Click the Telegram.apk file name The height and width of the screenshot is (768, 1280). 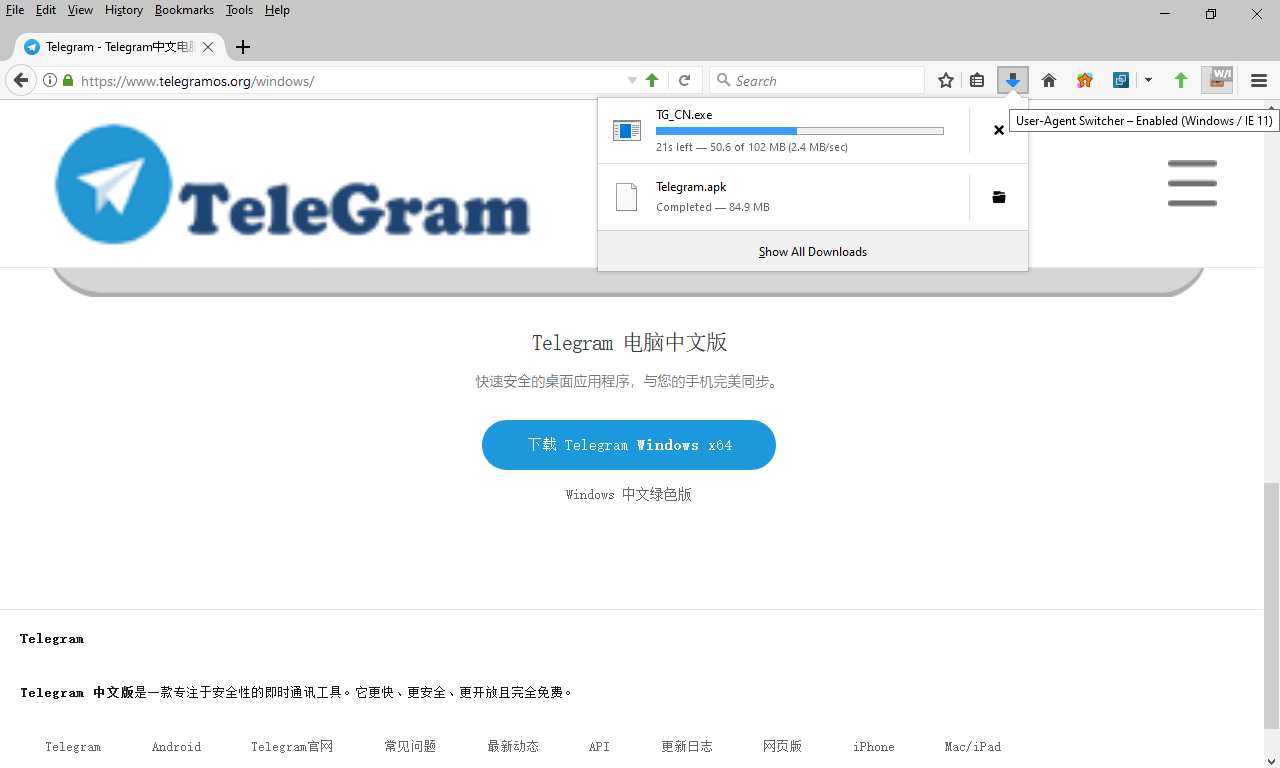click(x=691, y=187)
